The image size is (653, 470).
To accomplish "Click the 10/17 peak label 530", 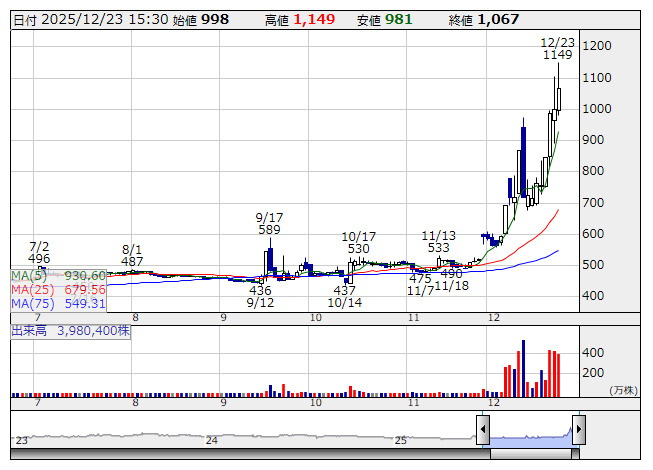I will tap(358, 248).
